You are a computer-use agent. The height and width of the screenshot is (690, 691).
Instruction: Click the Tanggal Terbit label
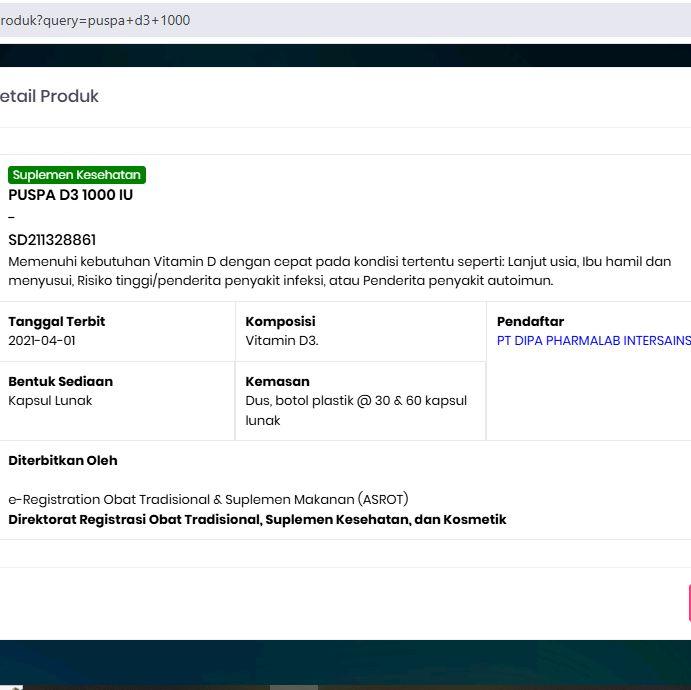pyautogui.click(x=57, y=321)
